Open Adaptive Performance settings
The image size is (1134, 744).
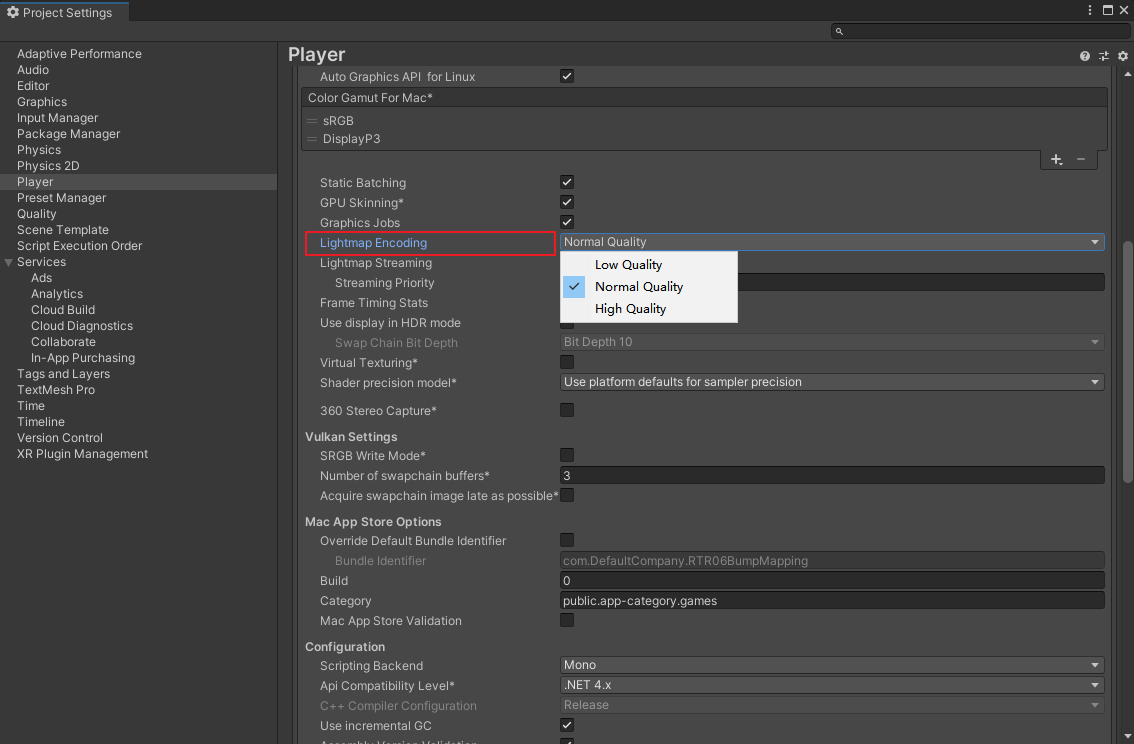80,54
